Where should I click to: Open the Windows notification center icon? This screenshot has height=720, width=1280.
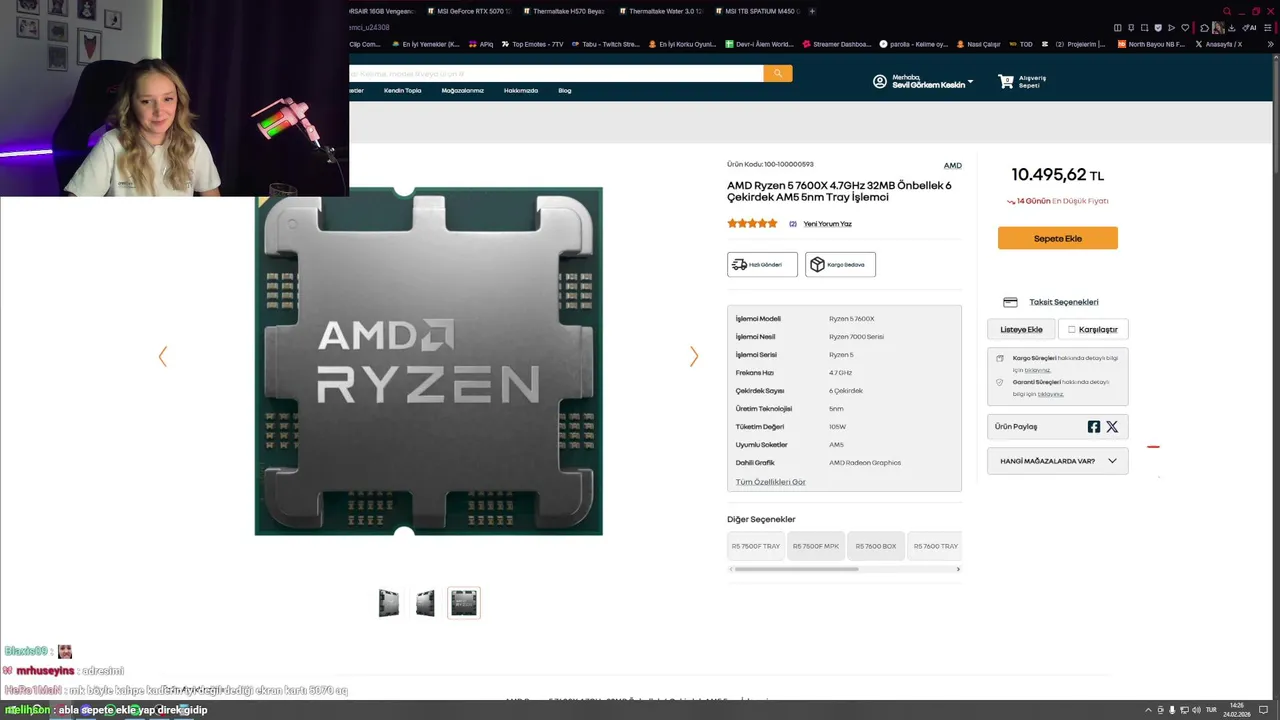coord(1263,710)
